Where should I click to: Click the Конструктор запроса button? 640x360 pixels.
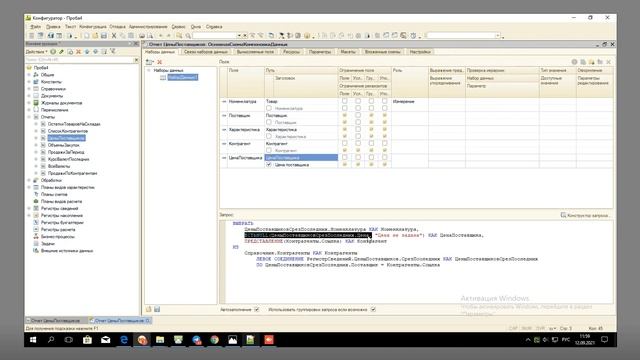coord(586,215)
